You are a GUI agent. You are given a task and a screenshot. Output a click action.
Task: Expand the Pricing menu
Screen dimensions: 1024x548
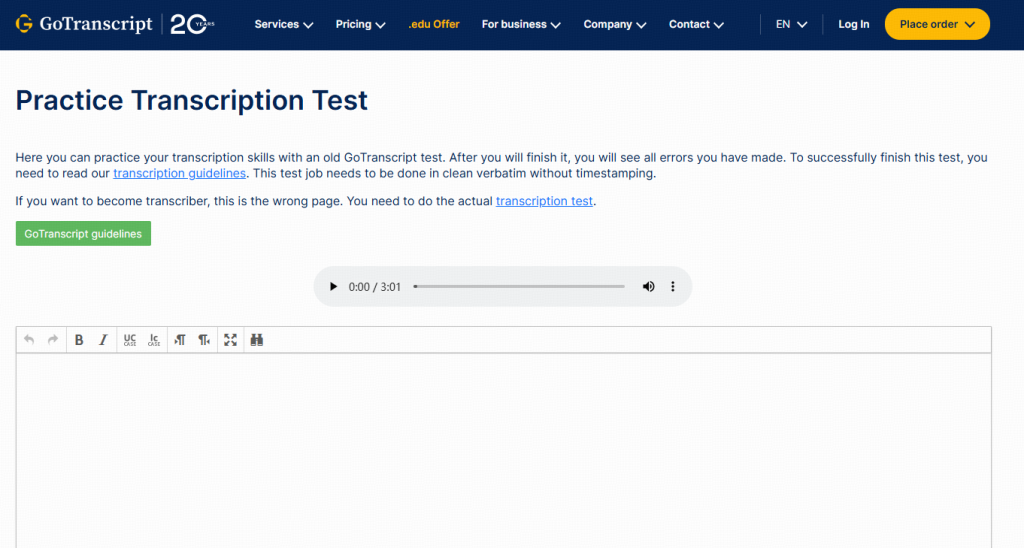(x=360, y=24)
